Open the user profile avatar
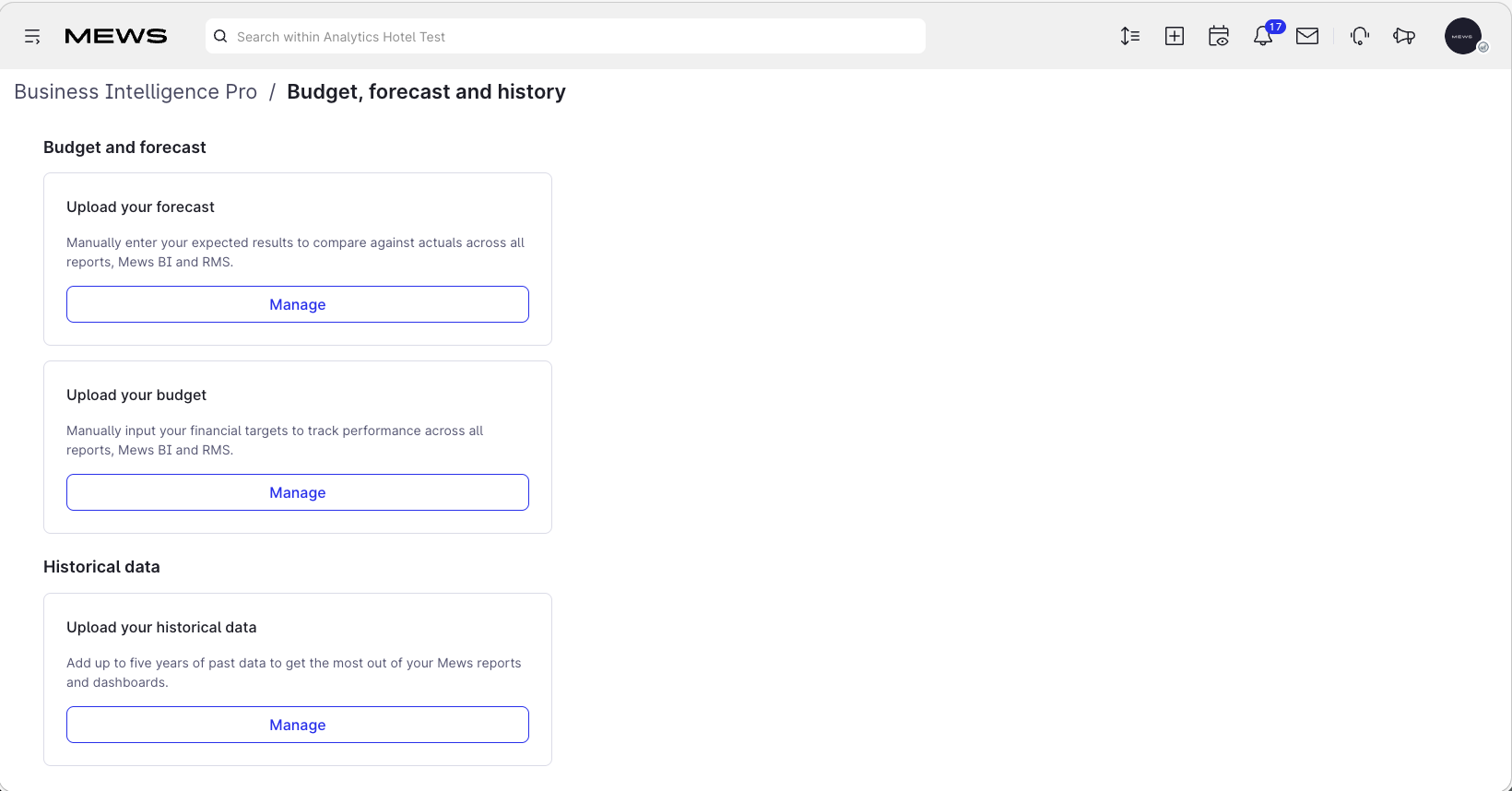 tap(1463, 36)
